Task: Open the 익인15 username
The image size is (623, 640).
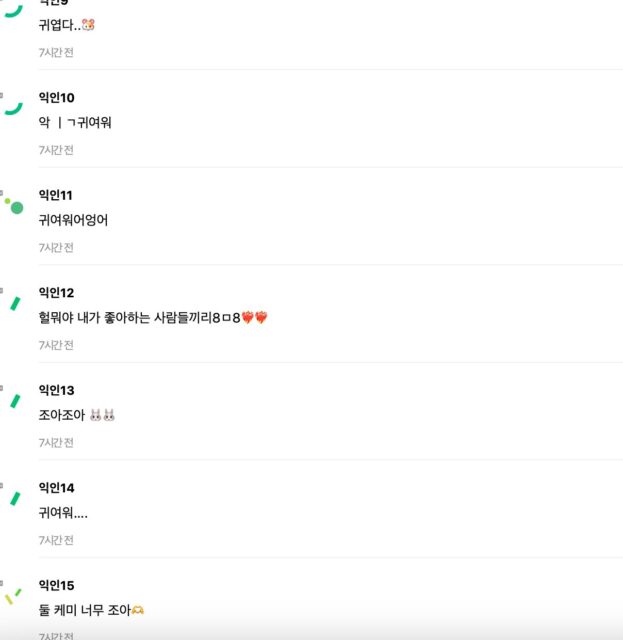Action: click(56, 585)
